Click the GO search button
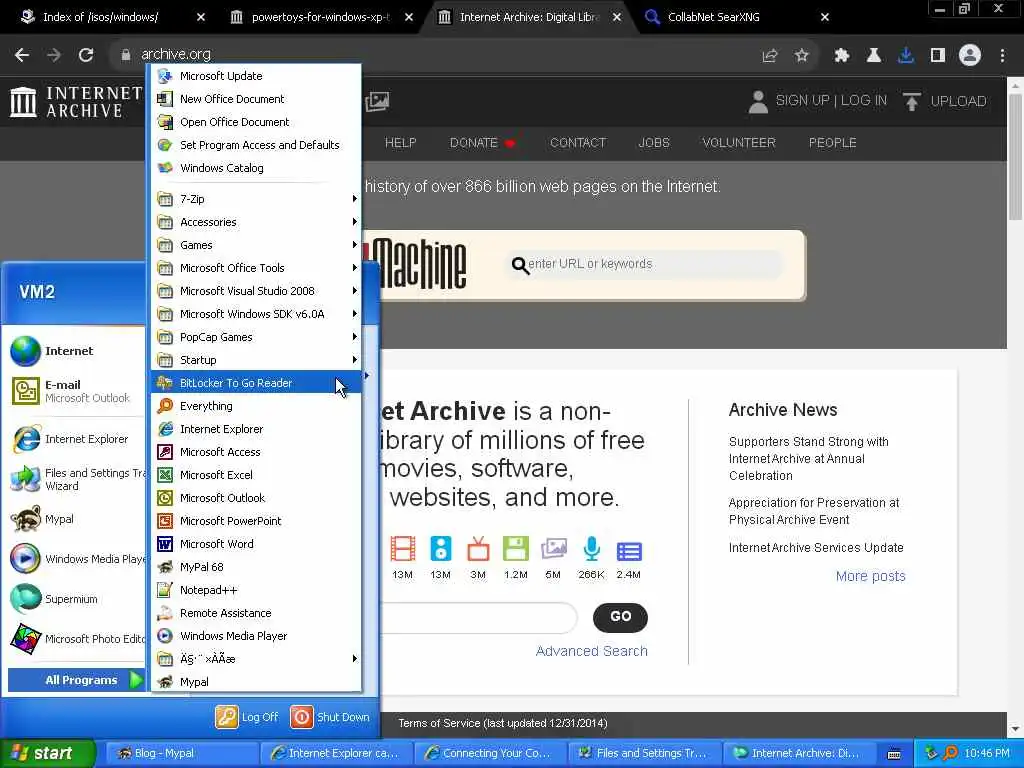This screenshot has width=1024, height=768. click(x=620, y=616)
